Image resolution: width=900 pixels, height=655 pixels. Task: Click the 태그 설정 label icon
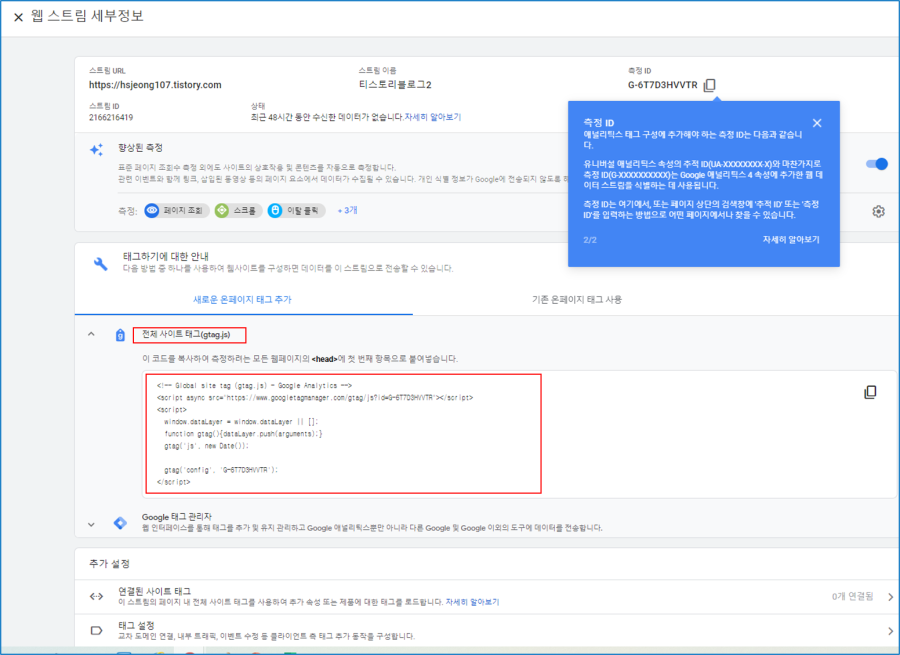[x=96, y=630]
